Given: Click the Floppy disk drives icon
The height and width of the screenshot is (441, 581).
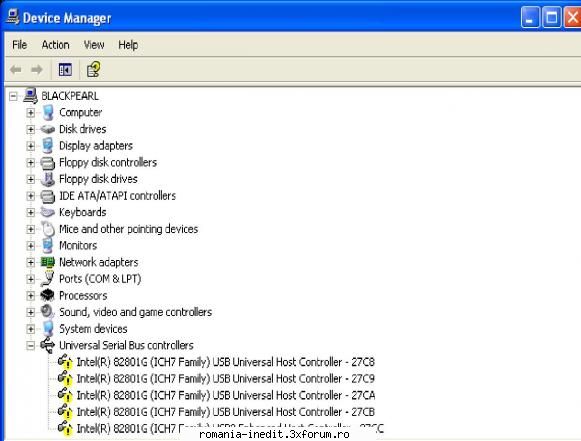Looking at the screenshot, I should point(47,179).
